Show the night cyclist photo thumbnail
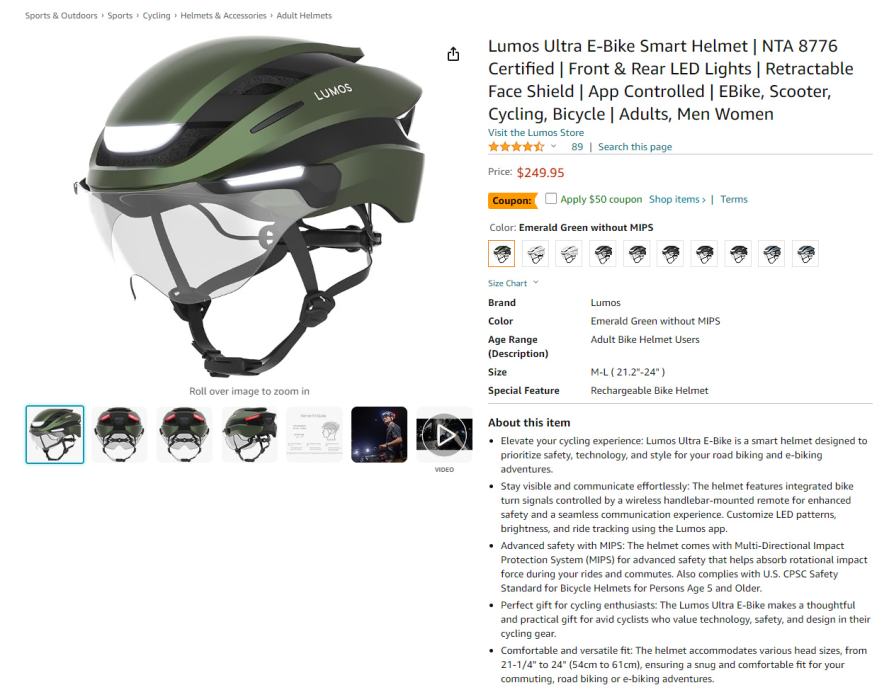The width and height of the screenshot is (889, 690). (379, 435)
